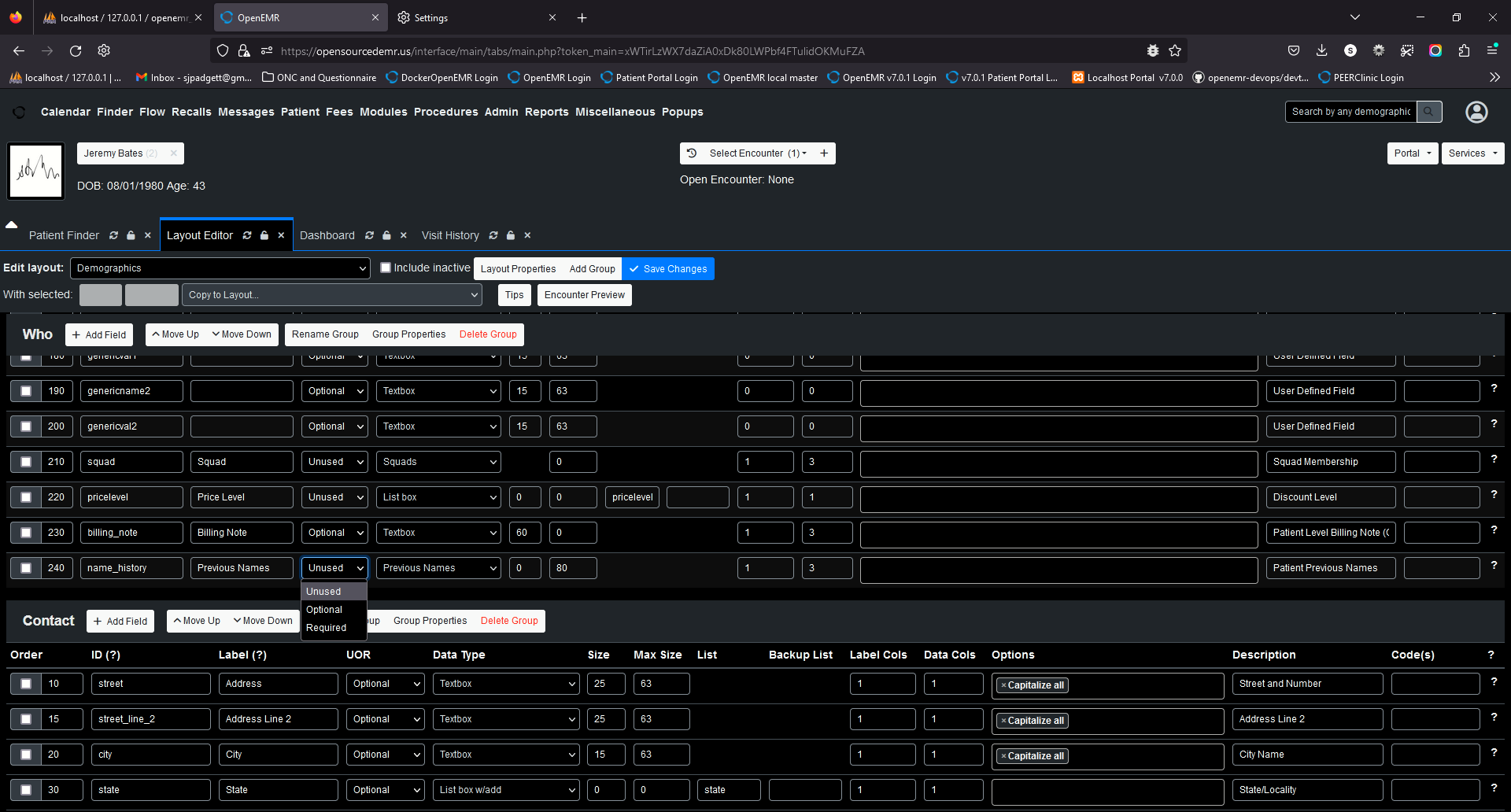Open the patient photo thumbnail

(x=35, y=171)
